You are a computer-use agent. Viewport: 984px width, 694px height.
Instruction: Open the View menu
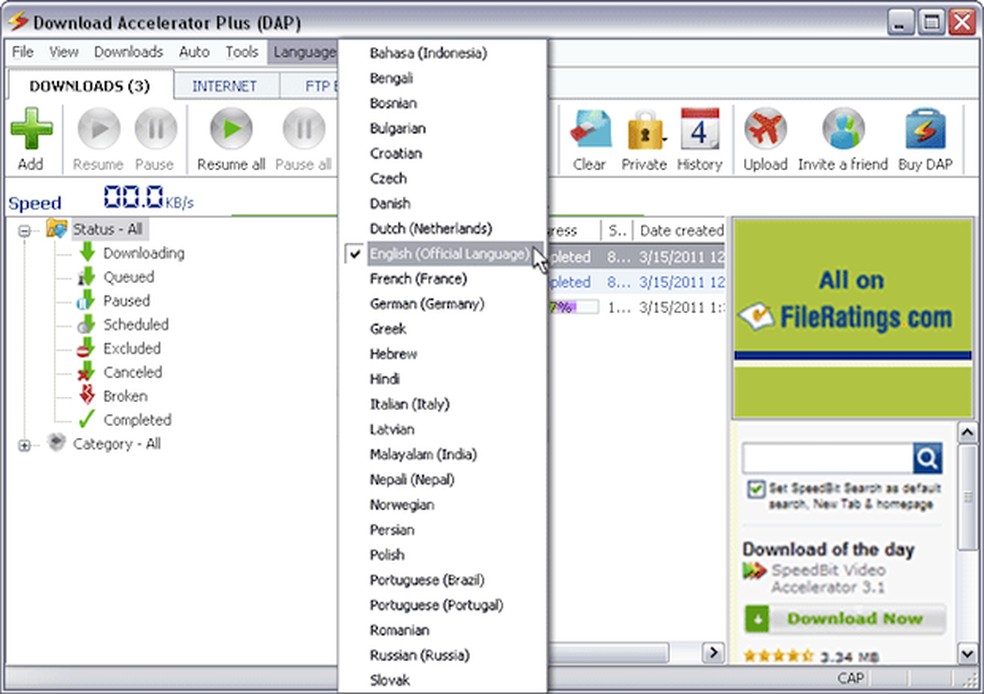[64, 52]
